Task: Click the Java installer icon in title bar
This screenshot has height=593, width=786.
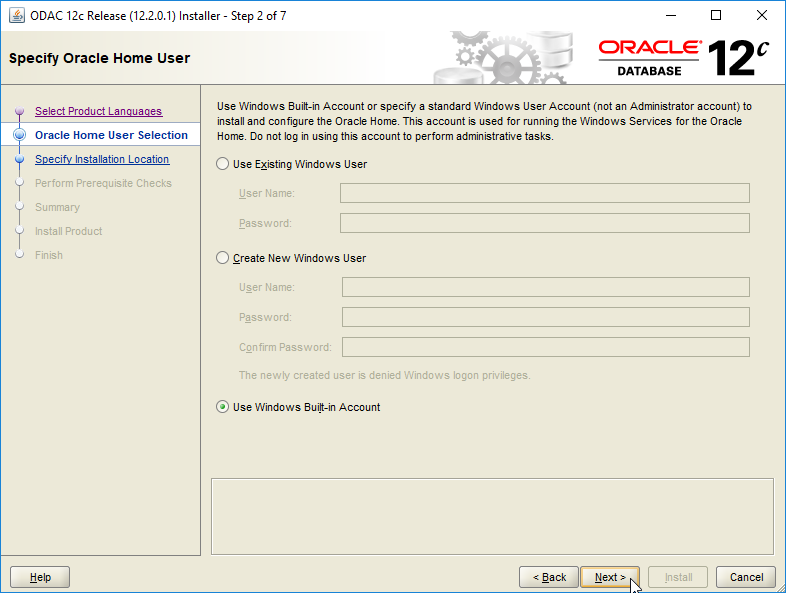Action: tap(17, 16)
